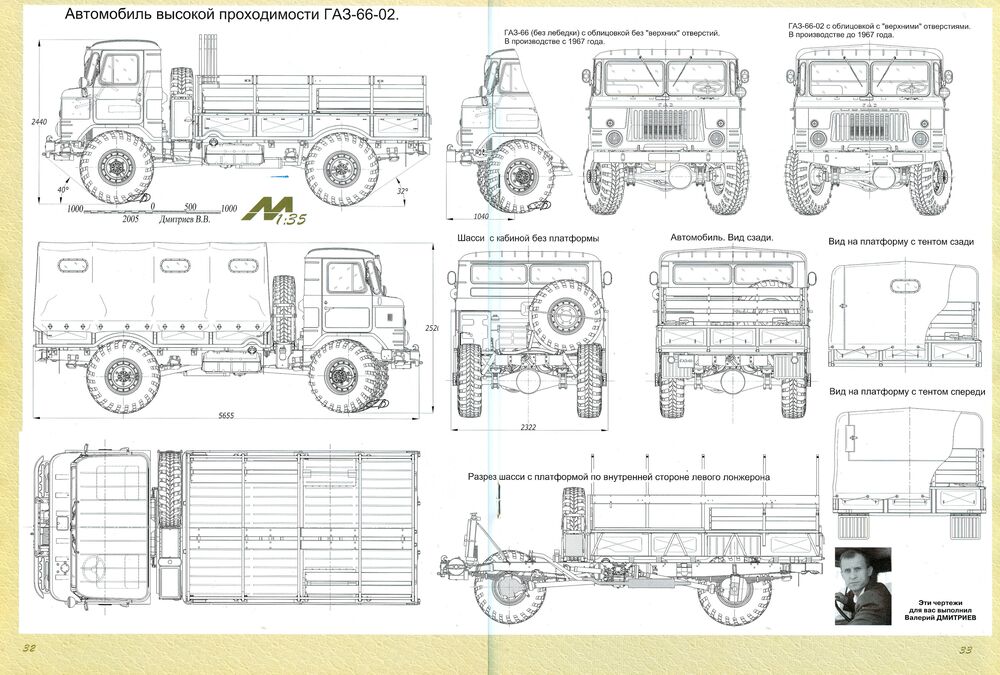This screenshot has height=675, width=1000.
Task: Select the top-left side view truck drawing
Action: 237,120
